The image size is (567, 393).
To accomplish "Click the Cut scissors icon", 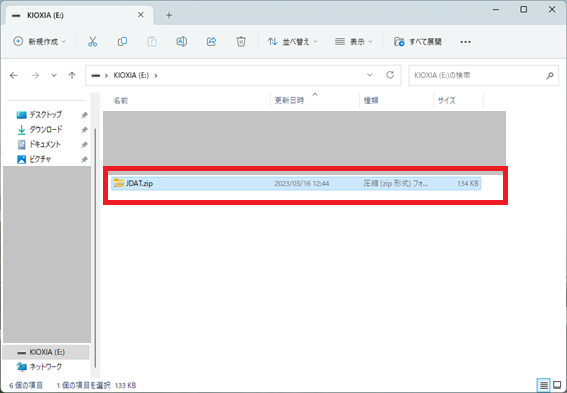I will click(93, 42).
